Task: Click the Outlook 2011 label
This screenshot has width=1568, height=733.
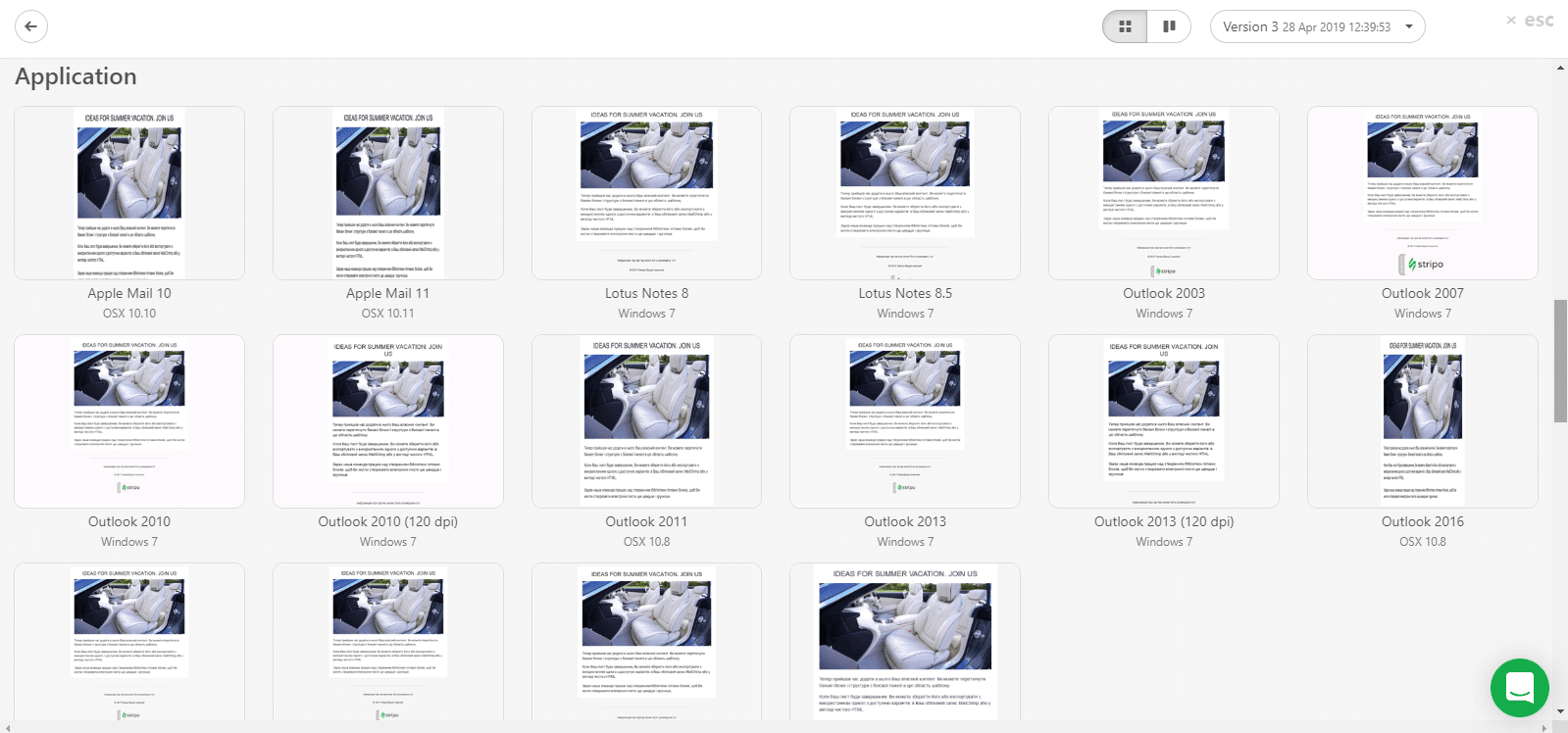Action: pos(647,521)
